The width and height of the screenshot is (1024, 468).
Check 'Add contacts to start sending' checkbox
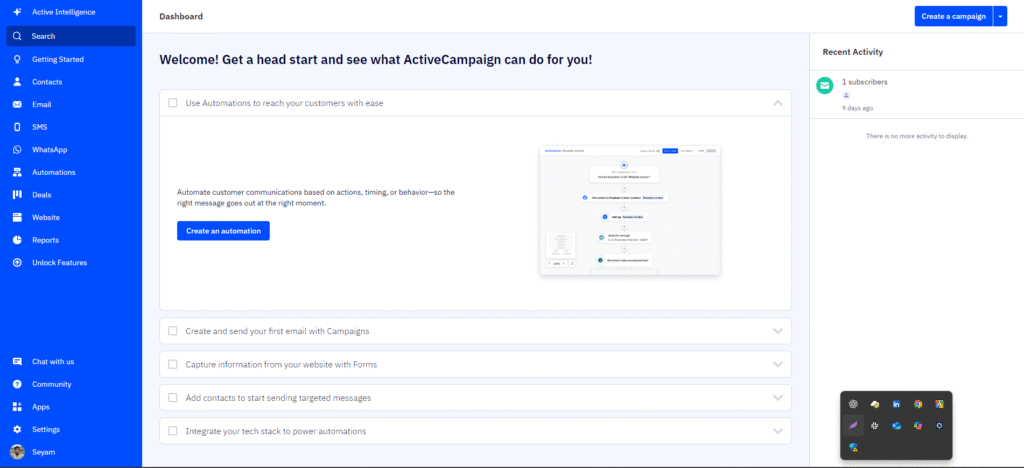coord(173,398)
